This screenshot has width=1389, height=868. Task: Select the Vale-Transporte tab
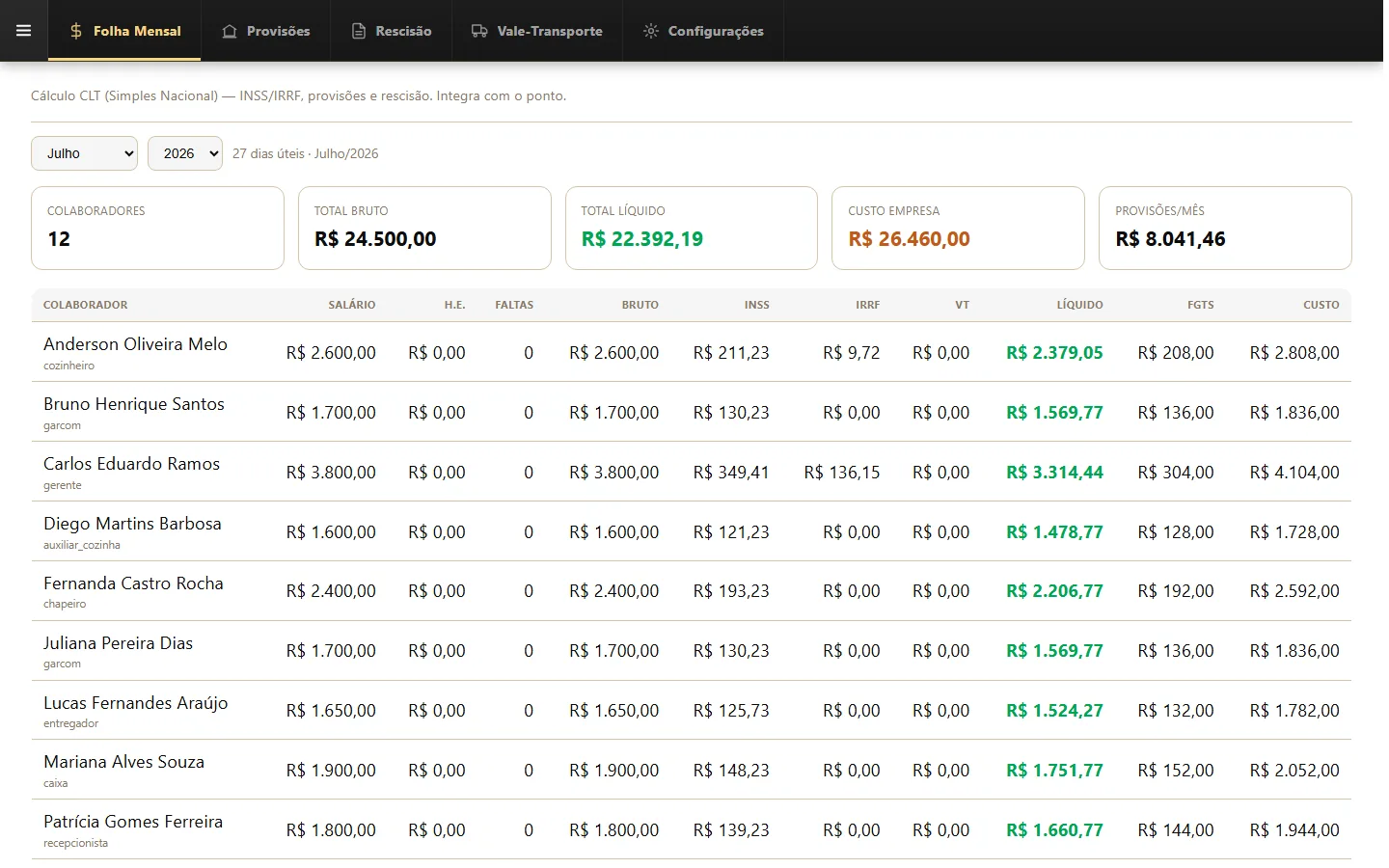tap(536, 31)
